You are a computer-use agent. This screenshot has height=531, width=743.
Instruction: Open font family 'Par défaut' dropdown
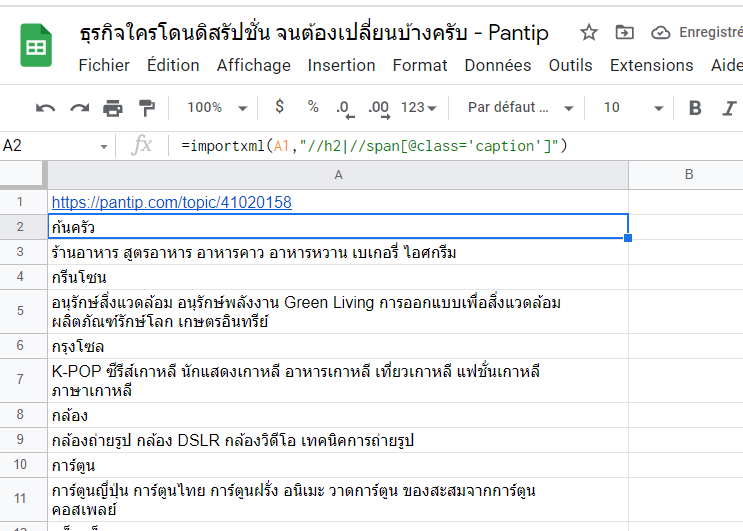pos(520,108)
